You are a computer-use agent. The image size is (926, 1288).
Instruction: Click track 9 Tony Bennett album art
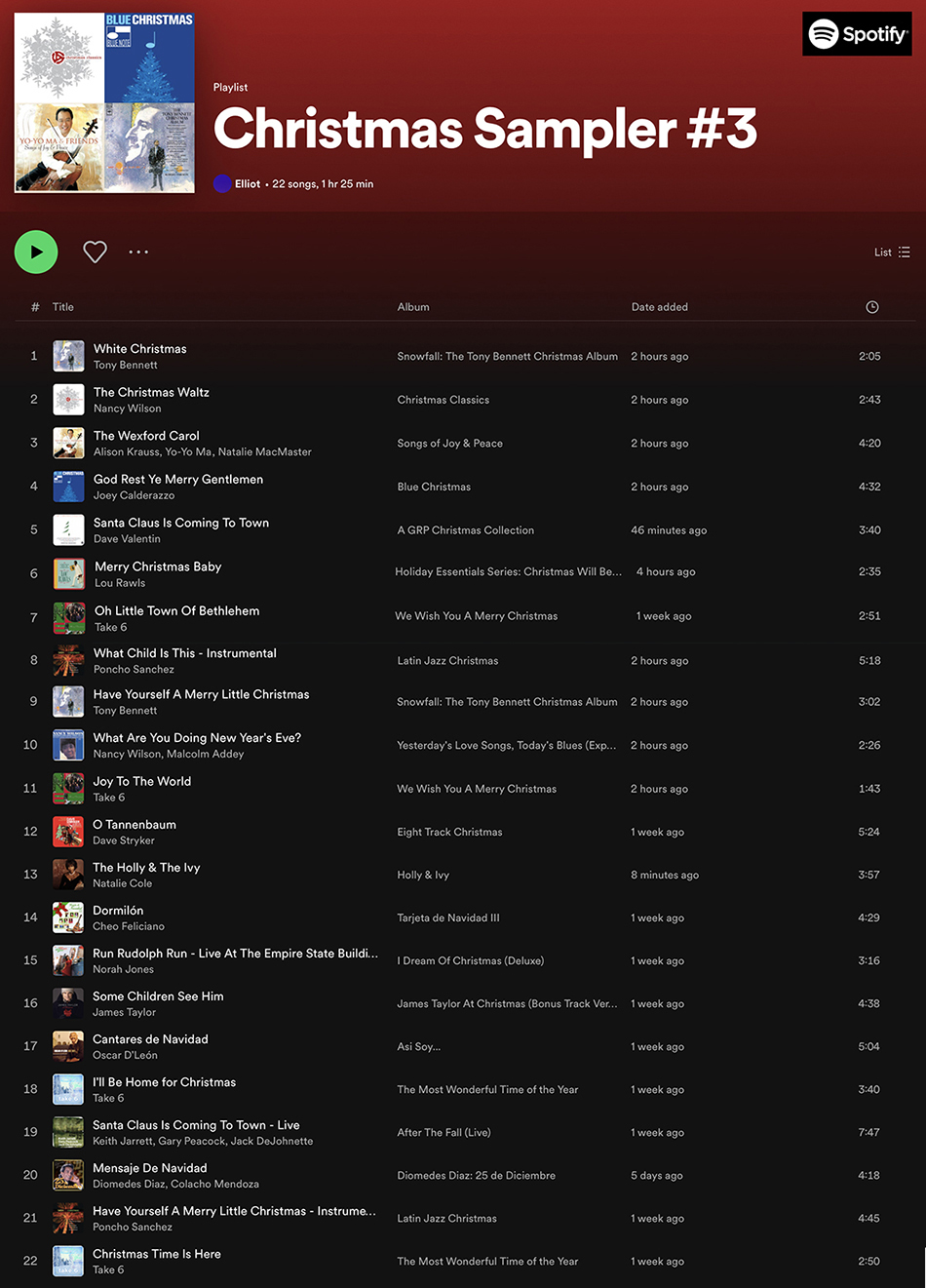coord(68,702)
